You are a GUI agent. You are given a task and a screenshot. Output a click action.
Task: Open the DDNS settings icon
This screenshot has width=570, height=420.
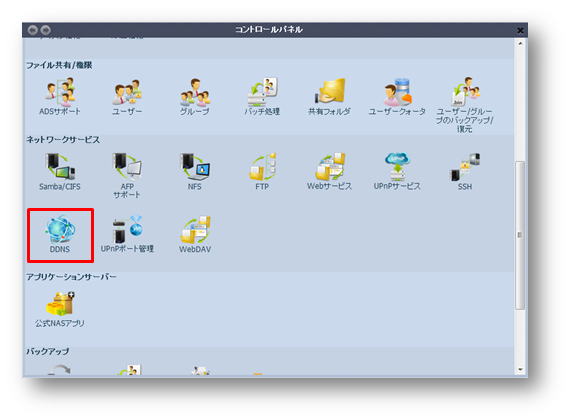coord(60,235)
